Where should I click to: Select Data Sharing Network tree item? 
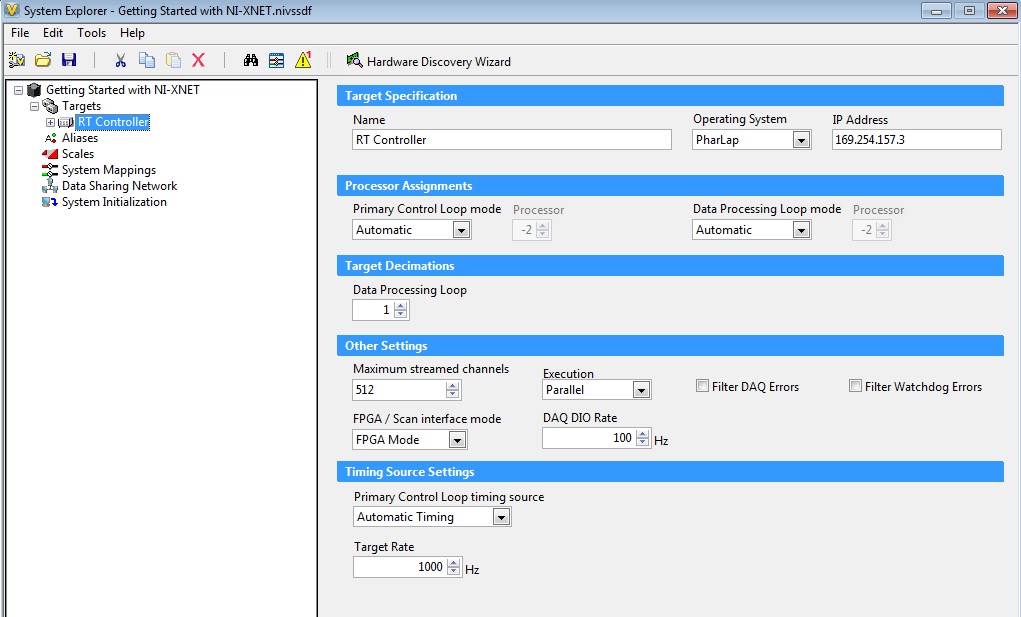click(x=119, y=186)
